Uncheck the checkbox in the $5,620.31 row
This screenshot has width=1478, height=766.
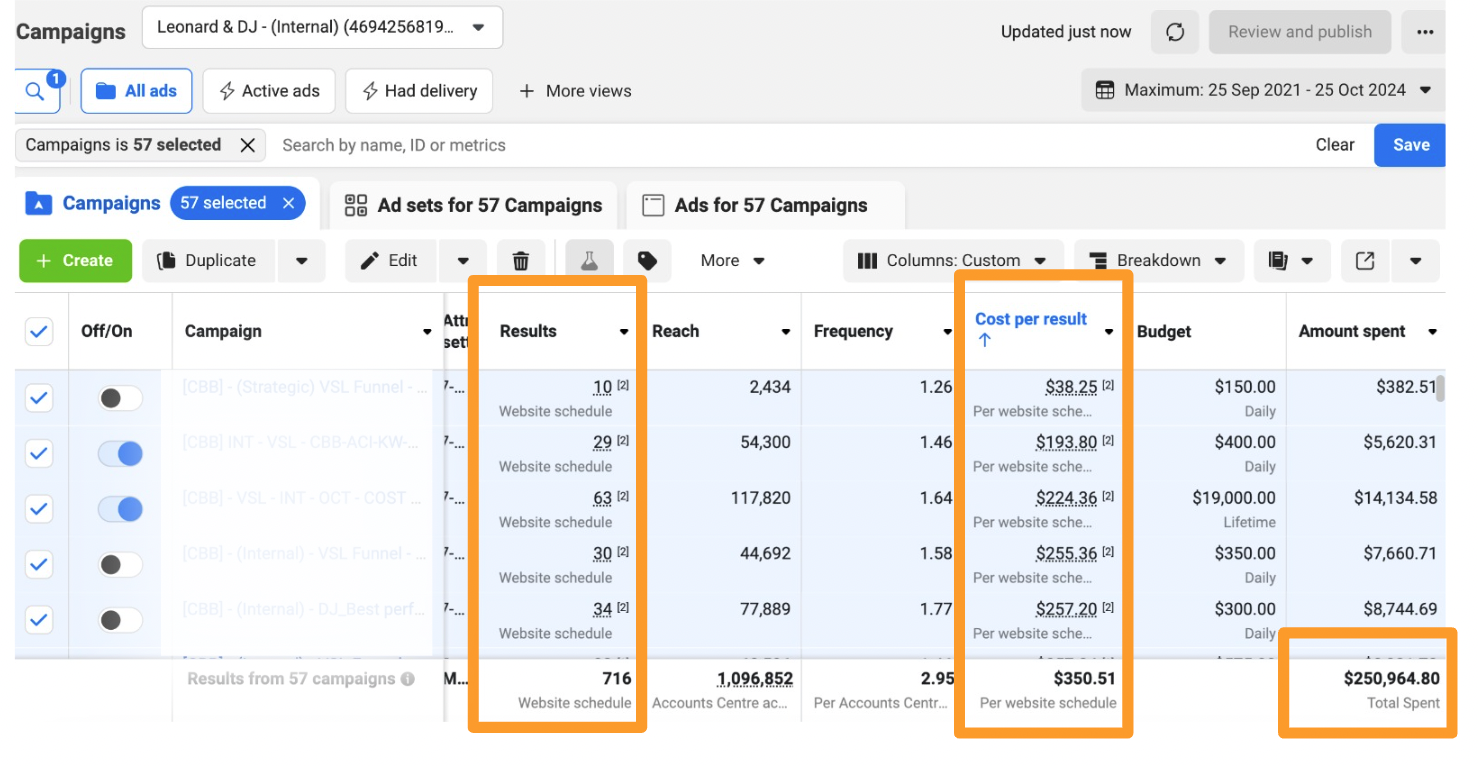tap(38, 454)
